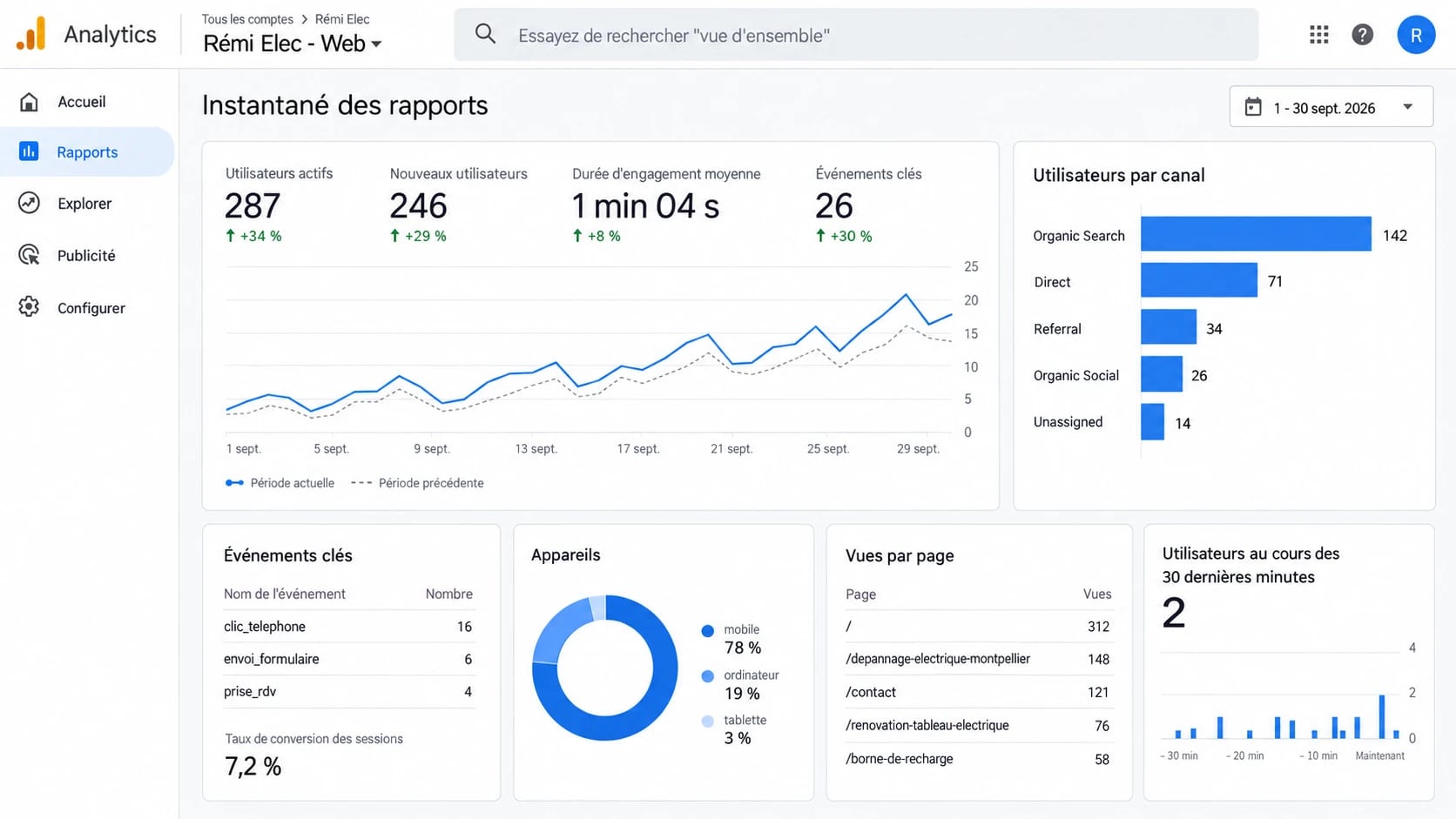Open the help question mark icon
This screenshot has height=819, width=1456.
pos(1362,35)
